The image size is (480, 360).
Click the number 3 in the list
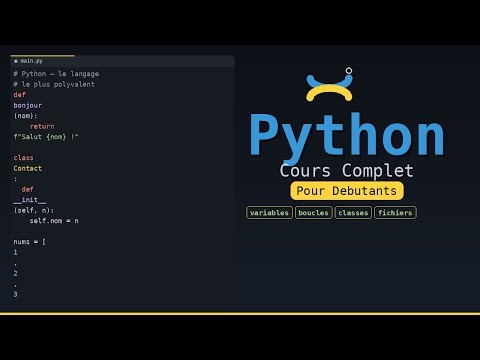(x=15, y=294)
